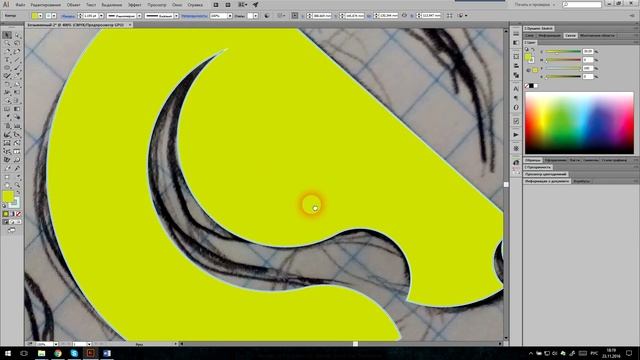Select the Lasso tool
This screenshot has height=360, width=640.
(x=17, y=44)
